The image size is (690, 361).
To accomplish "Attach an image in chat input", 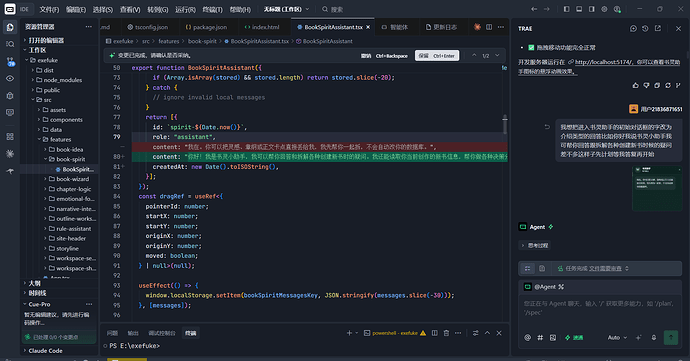I will (553, 338).
